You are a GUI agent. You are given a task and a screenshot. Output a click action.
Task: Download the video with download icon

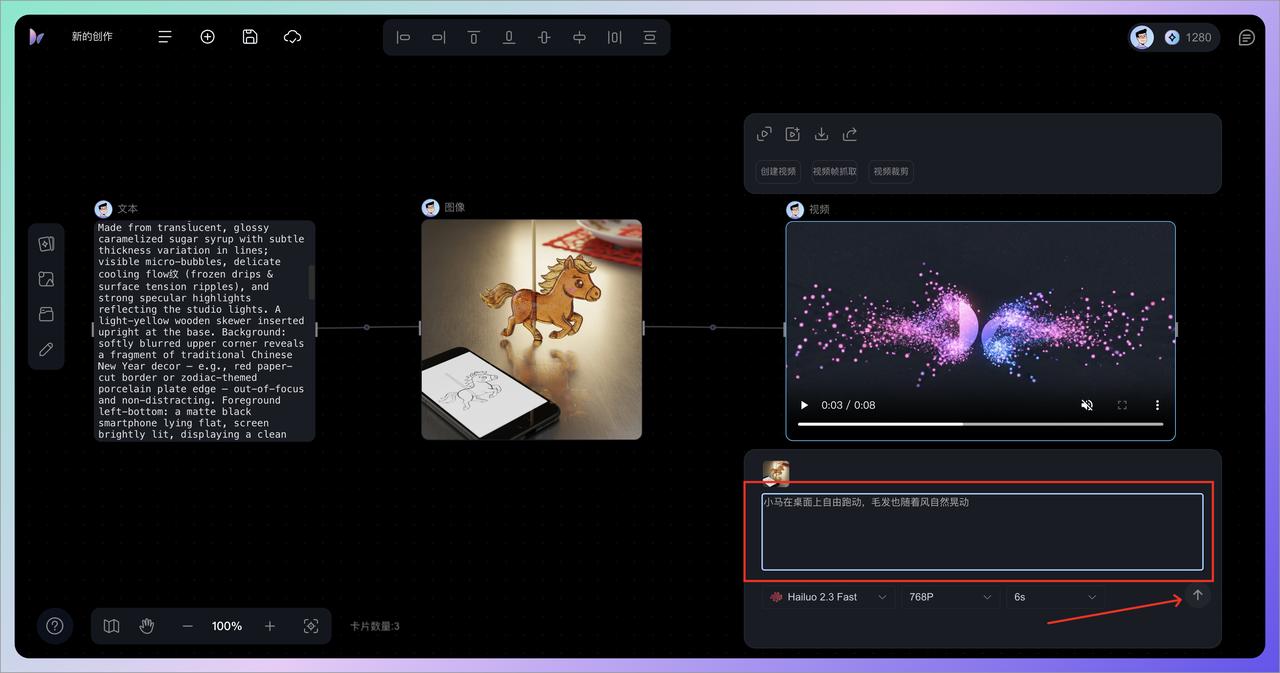tap(821, 134)
